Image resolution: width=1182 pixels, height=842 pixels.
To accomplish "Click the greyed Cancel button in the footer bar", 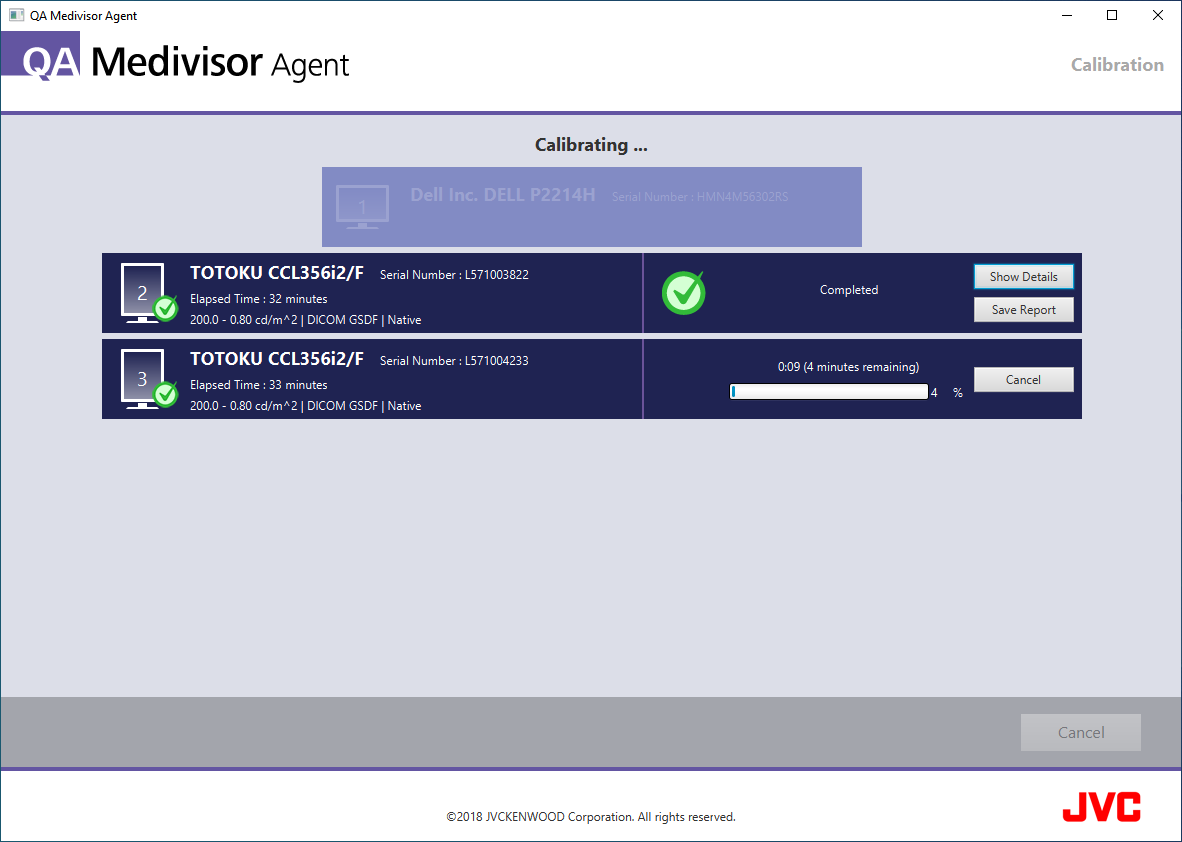I will pos(1081,732).
